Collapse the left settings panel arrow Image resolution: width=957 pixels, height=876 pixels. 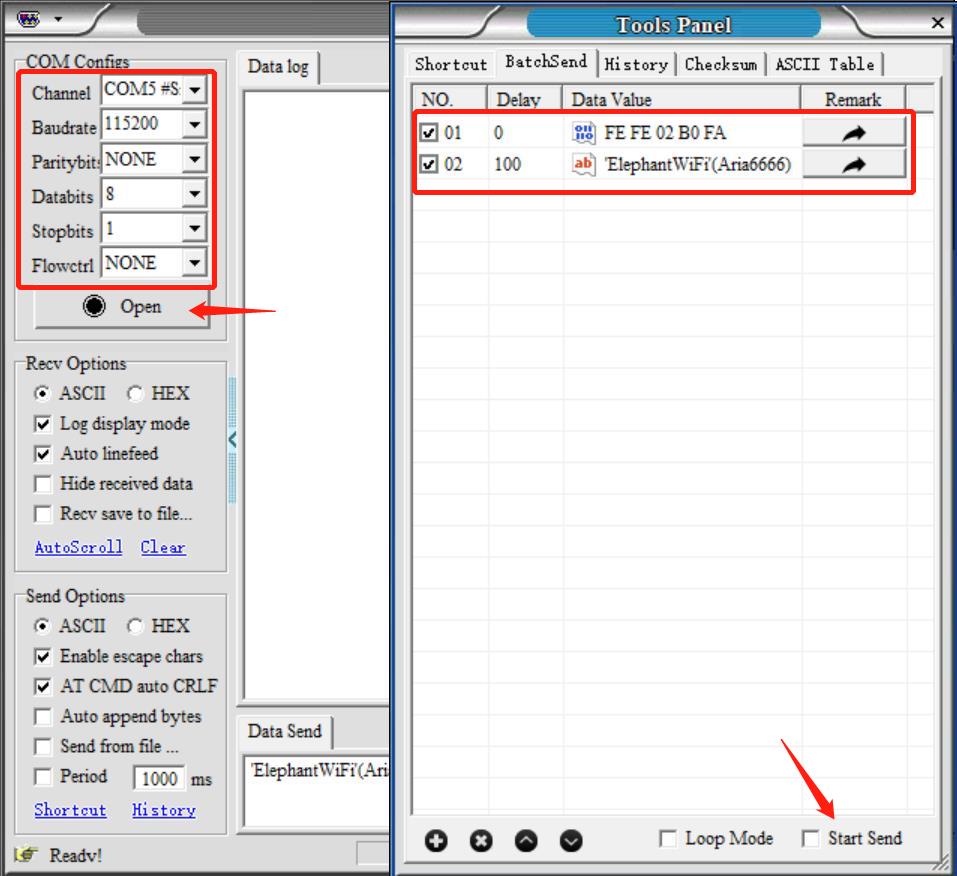point(233,440)
